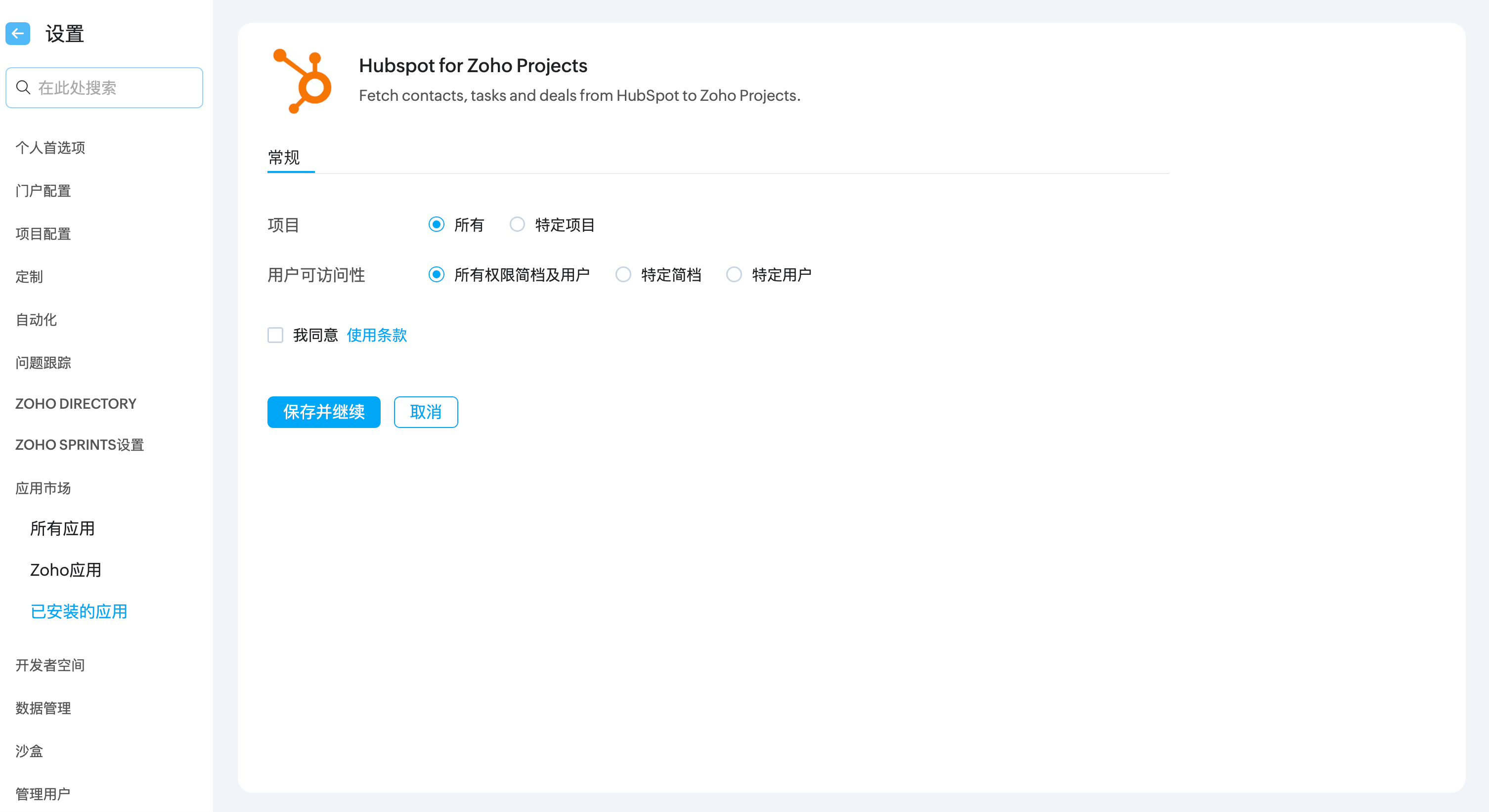Open the 使用条款 link

pos(377,335)
